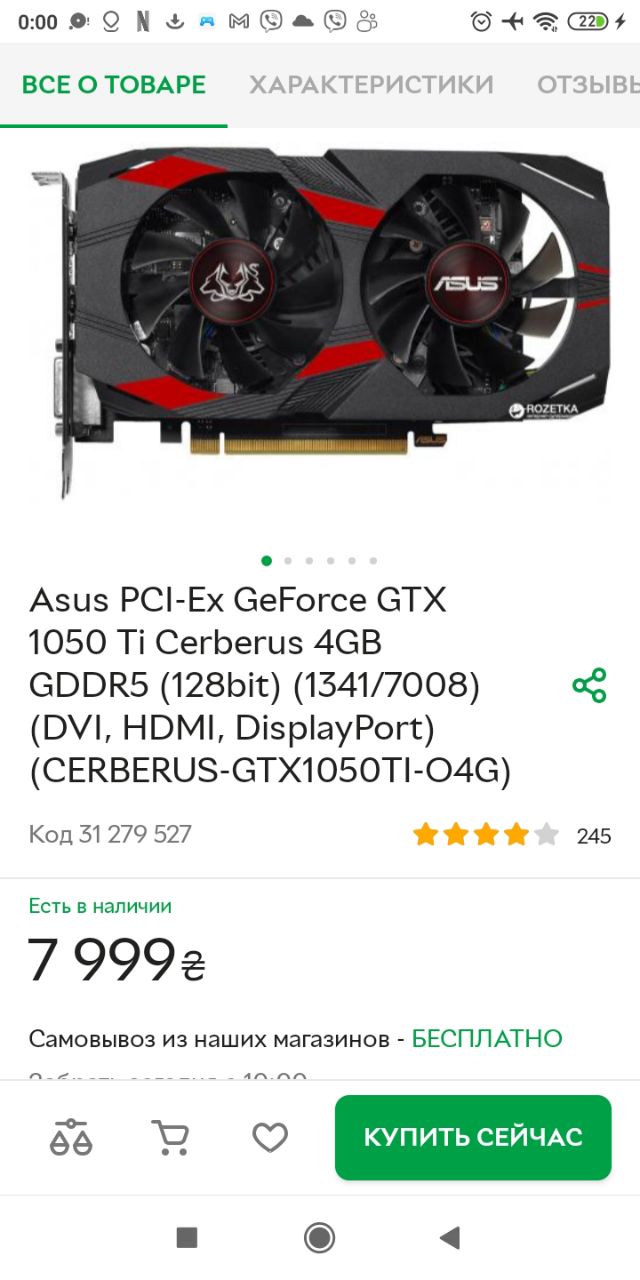Tap the Wi-Fi status bar icon
This screenshot has width=640, height=1280.
(x=545, y=22)
